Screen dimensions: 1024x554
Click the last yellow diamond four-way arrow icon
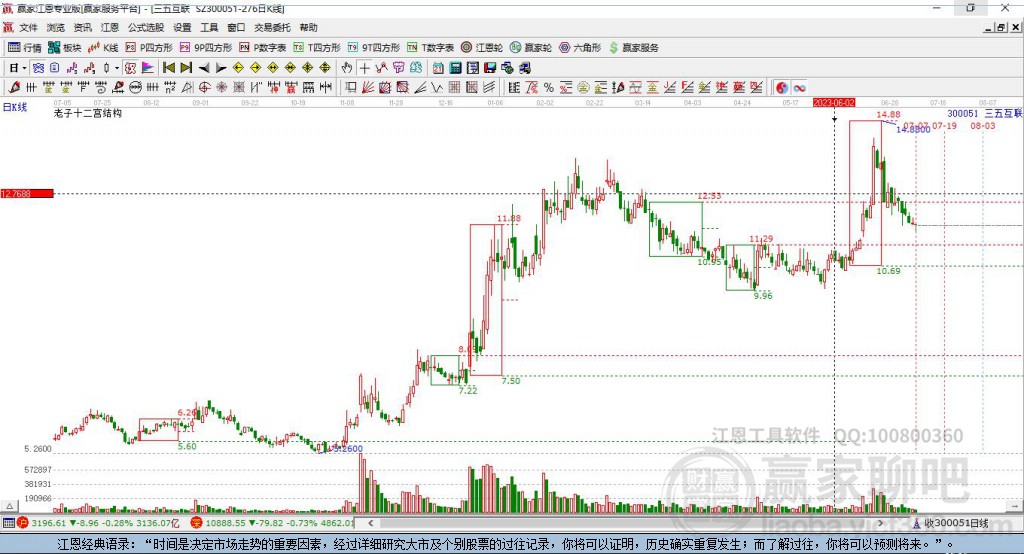click(x=325, y=68)
